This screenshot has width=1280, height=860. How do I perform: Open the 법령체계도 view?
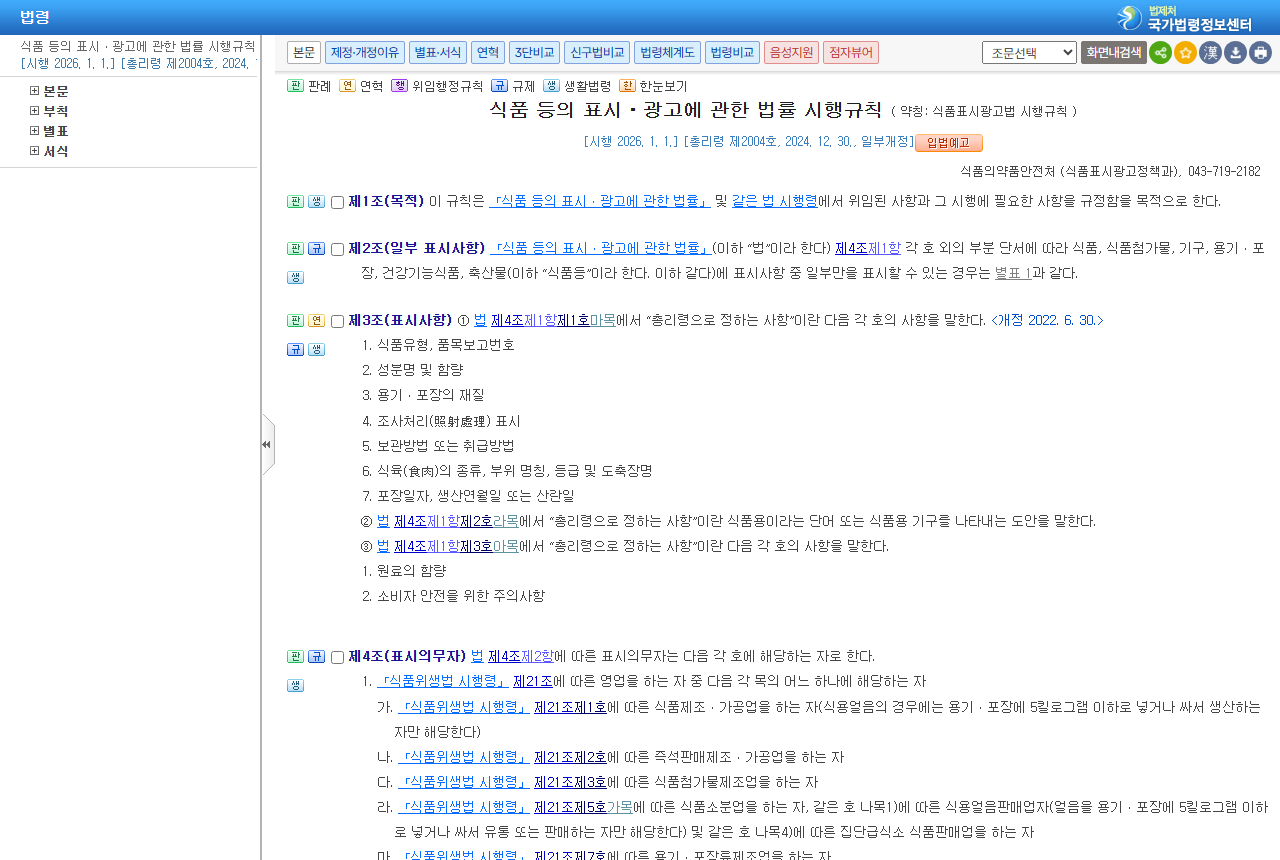(x=668, y=53)
